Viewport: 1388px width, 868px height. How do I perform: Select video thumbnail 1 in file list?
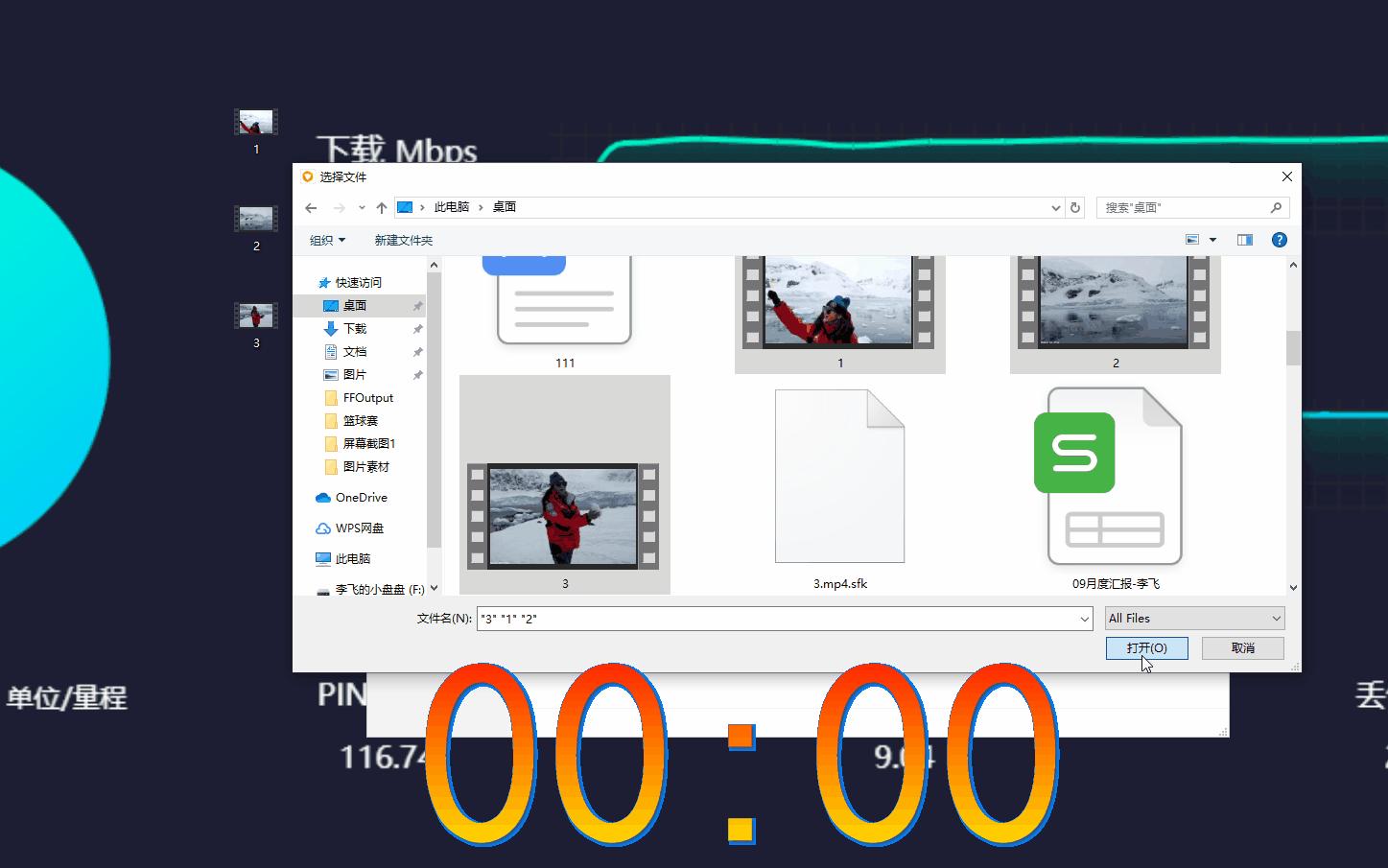(x=840, y=314)
